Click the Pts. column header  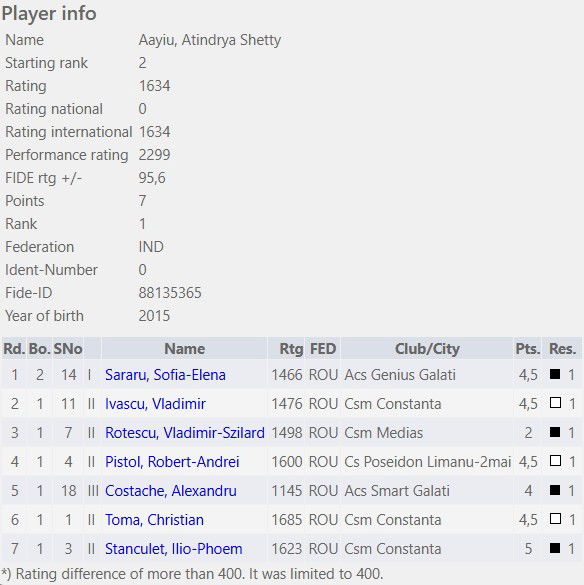[528, 349]
